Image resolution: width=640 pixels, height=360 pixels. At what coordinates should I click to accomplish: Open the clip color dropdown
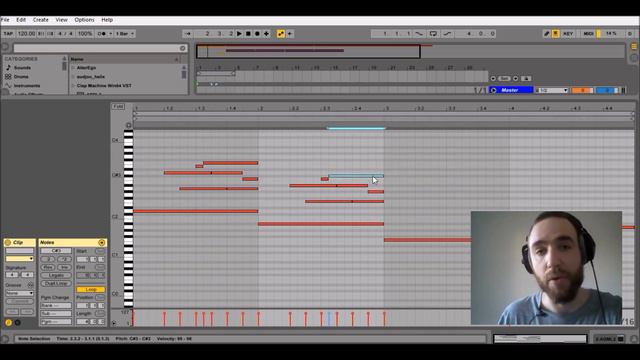coord(20,259)
